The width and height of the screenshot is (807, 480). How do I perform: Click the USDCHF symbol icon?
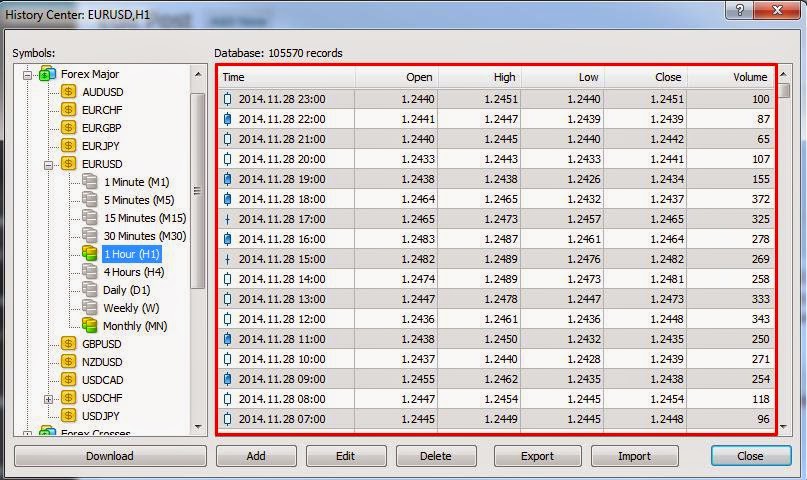[68, 398]
